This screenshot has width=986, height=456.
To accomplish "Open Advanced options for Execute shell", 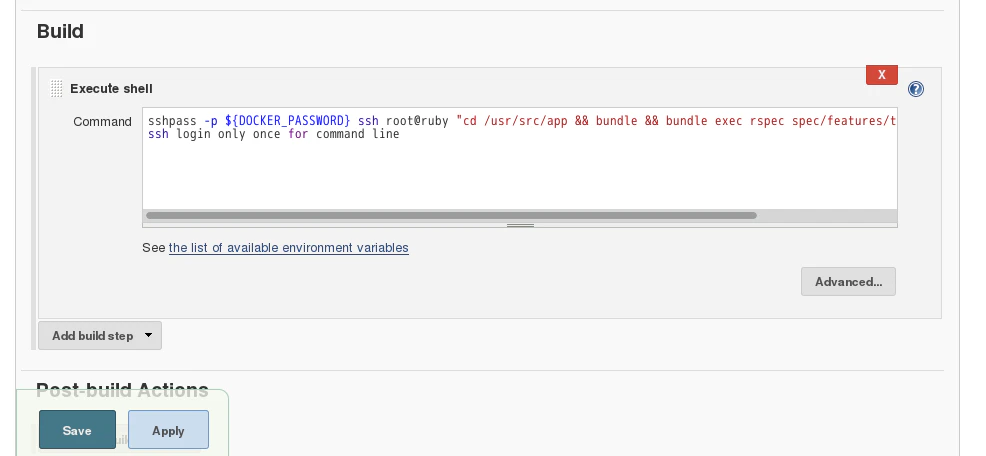I will tap(848, 282).
